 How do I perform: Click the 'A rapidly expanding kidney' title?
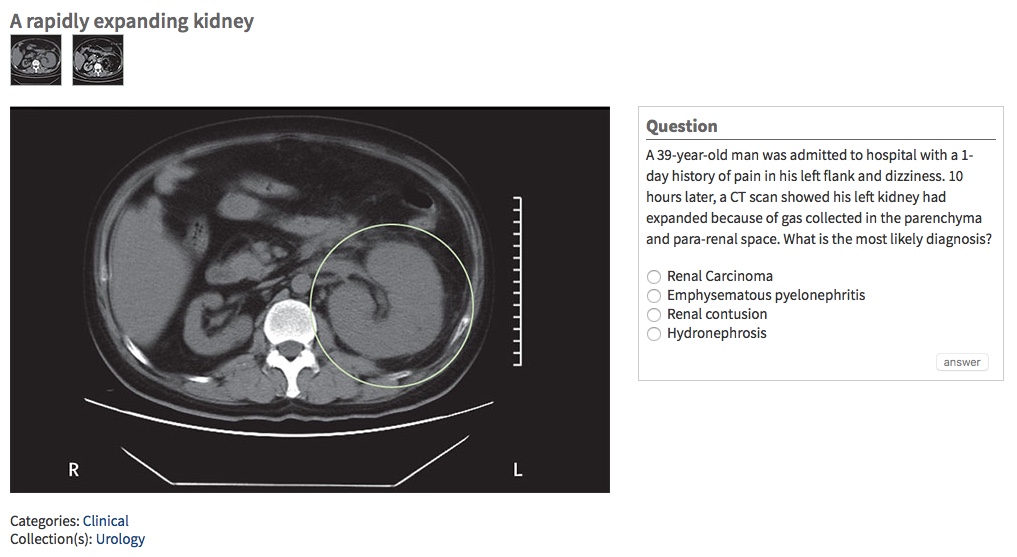coord(132,21)
